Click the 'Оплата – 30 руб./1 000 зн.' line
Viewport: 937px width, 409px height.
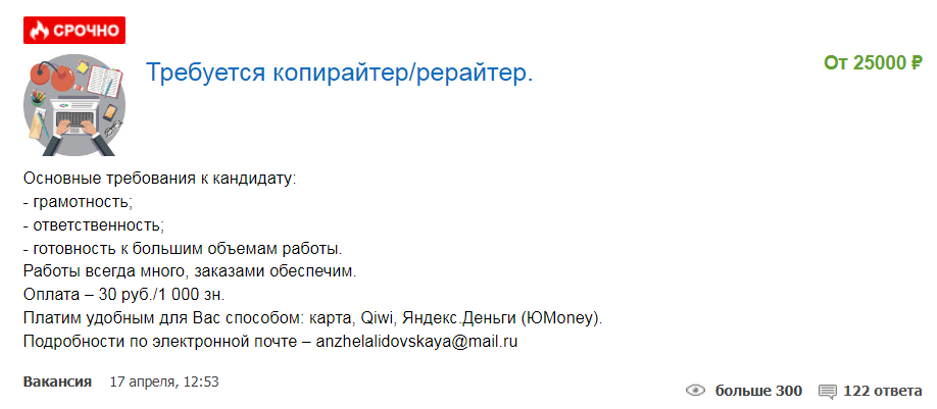(x=124, y=295)
